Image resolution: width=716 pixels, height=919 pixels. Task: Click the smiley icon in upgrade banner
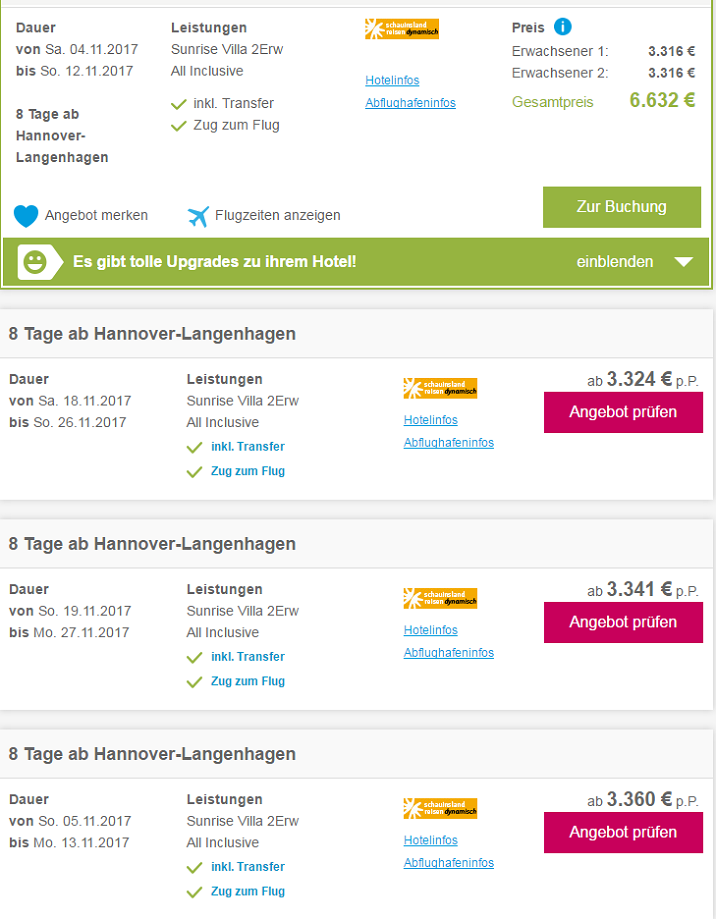[35, 262]
